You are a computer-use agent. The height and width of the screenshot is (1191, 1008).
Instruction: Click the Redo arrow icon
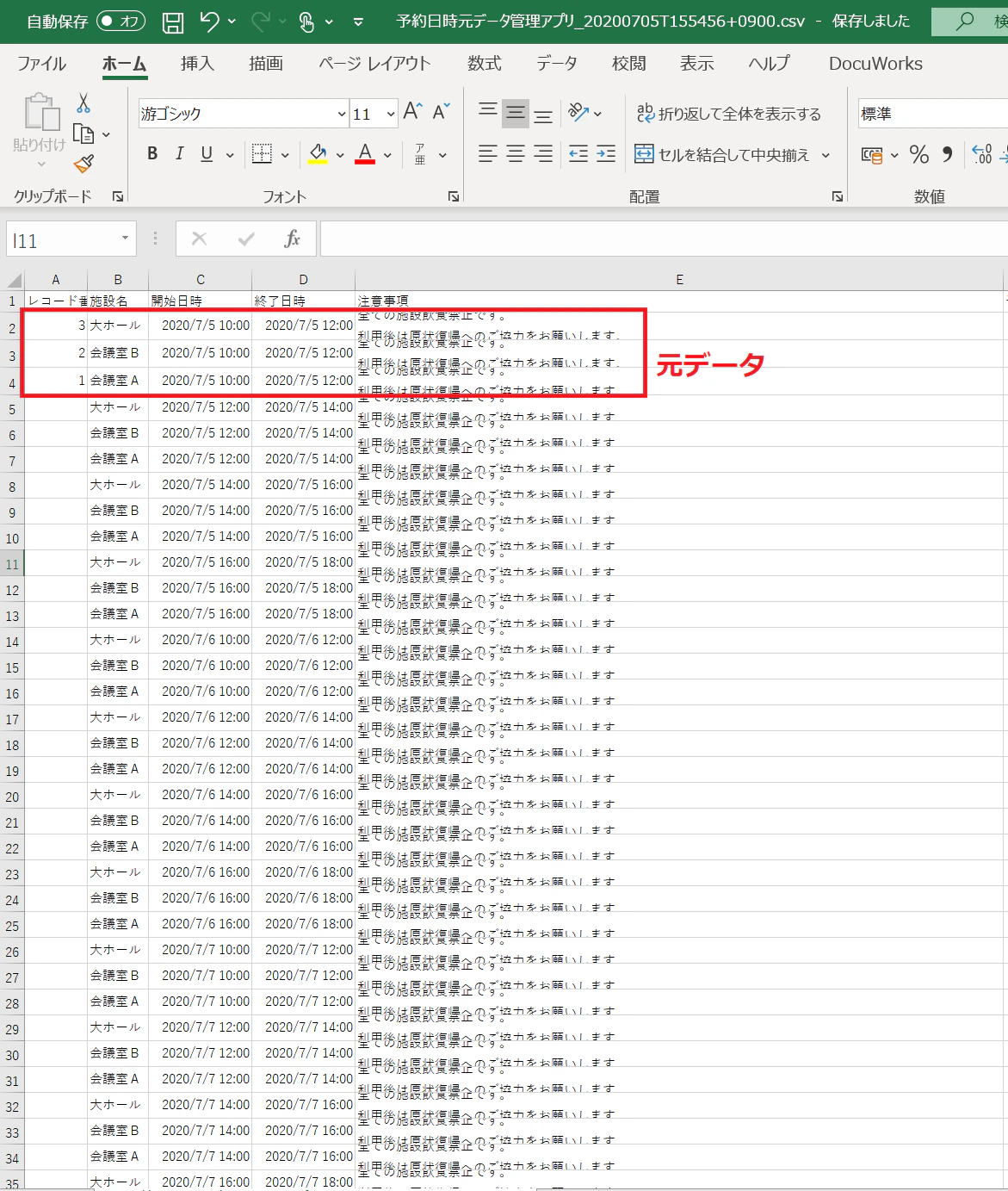261,22
